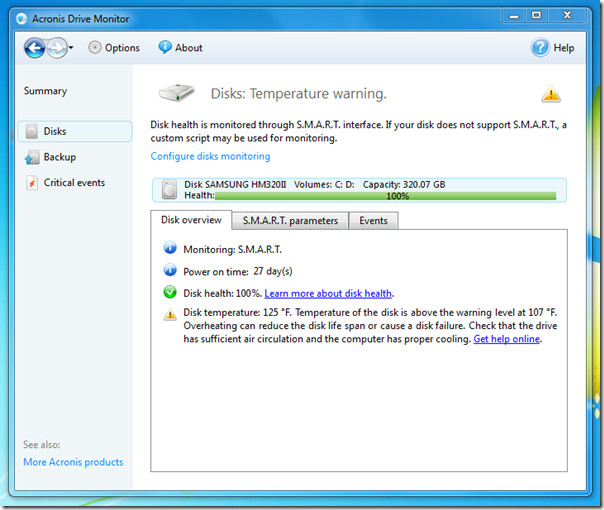Click the hard drive icon beside the heading
The height and width of the screenshot is (510, 604).
click(x=176, y=93)
